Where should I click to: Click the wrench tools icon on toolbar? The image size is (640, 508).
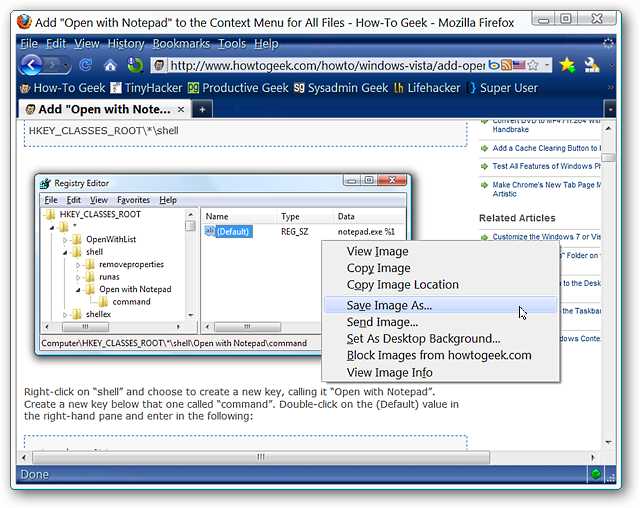click(x=591, y=65)
